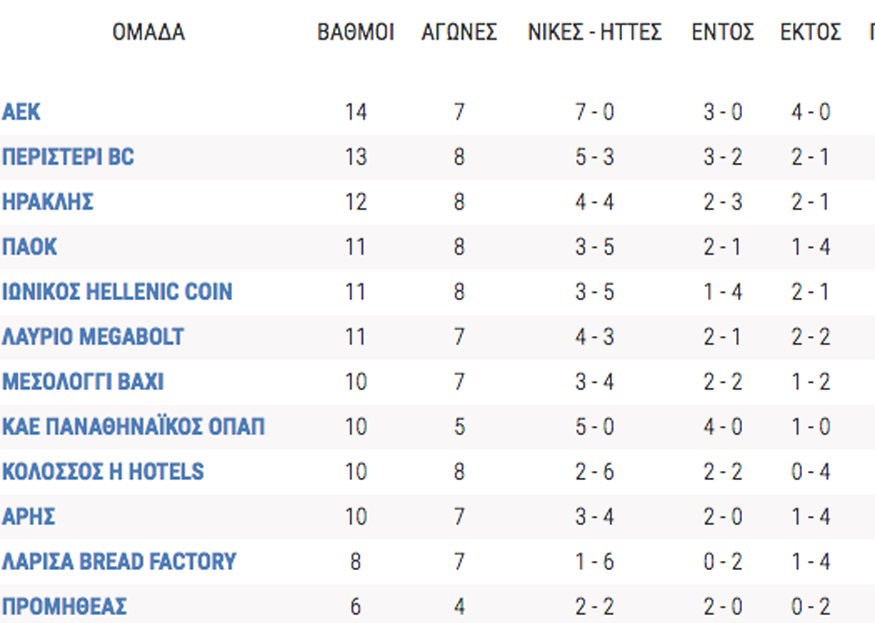Open the ΠΕΡΙΣΤΕΡΙ BC team page
Image resolution: width=875 pixels, height=623 pixels.
pos(68,157)
